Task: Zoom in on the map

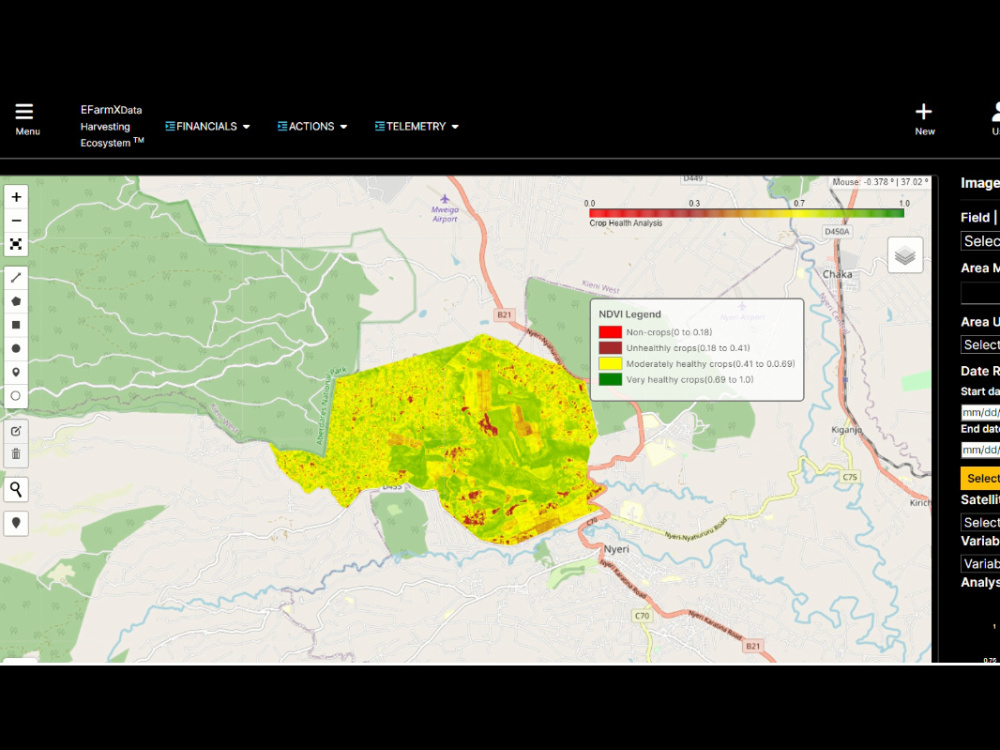Action: pos(16,197)
